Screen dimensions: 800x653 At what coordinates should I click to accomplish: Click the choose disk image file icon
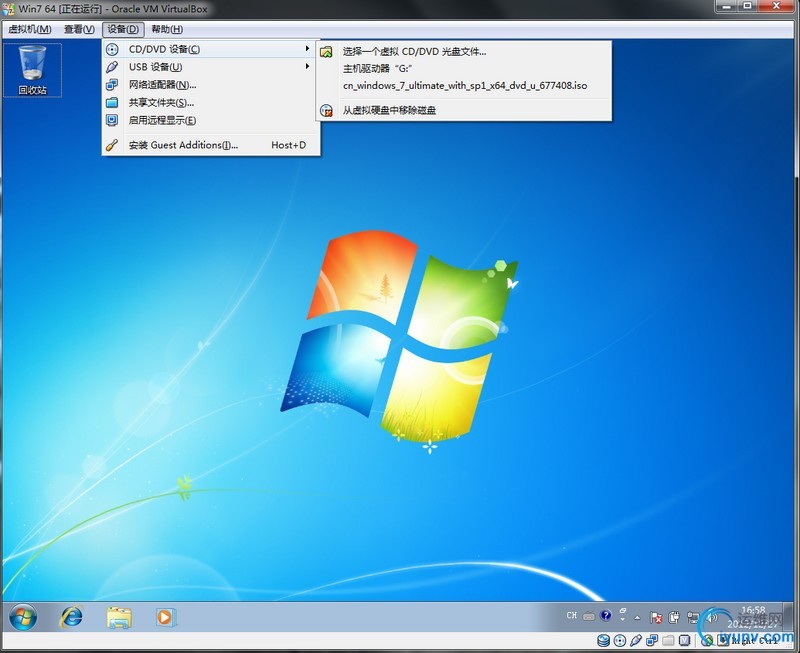click(x=327, y=52)
